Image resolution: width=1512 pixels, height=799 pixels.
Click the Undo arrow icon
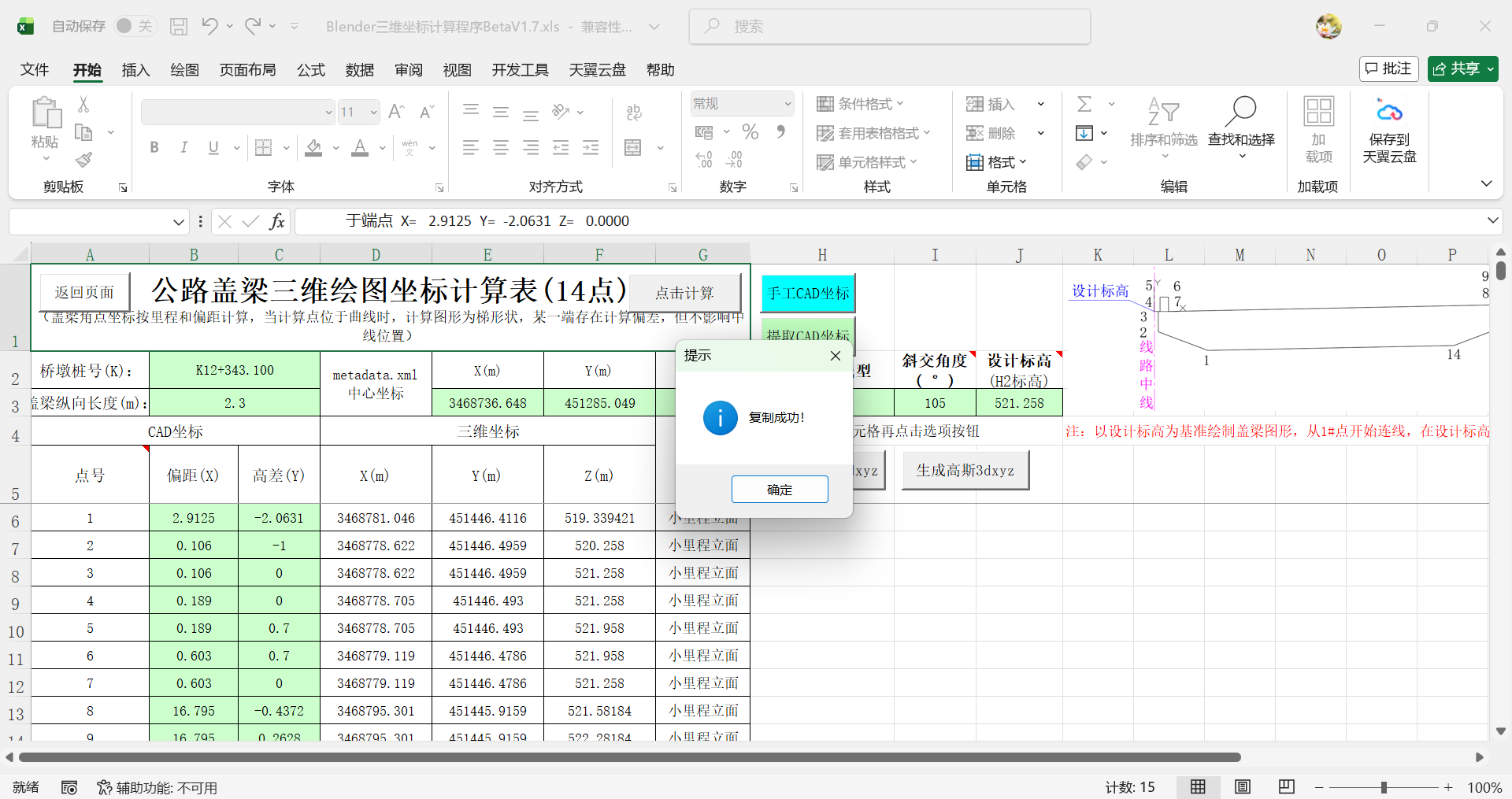[209, 27]
